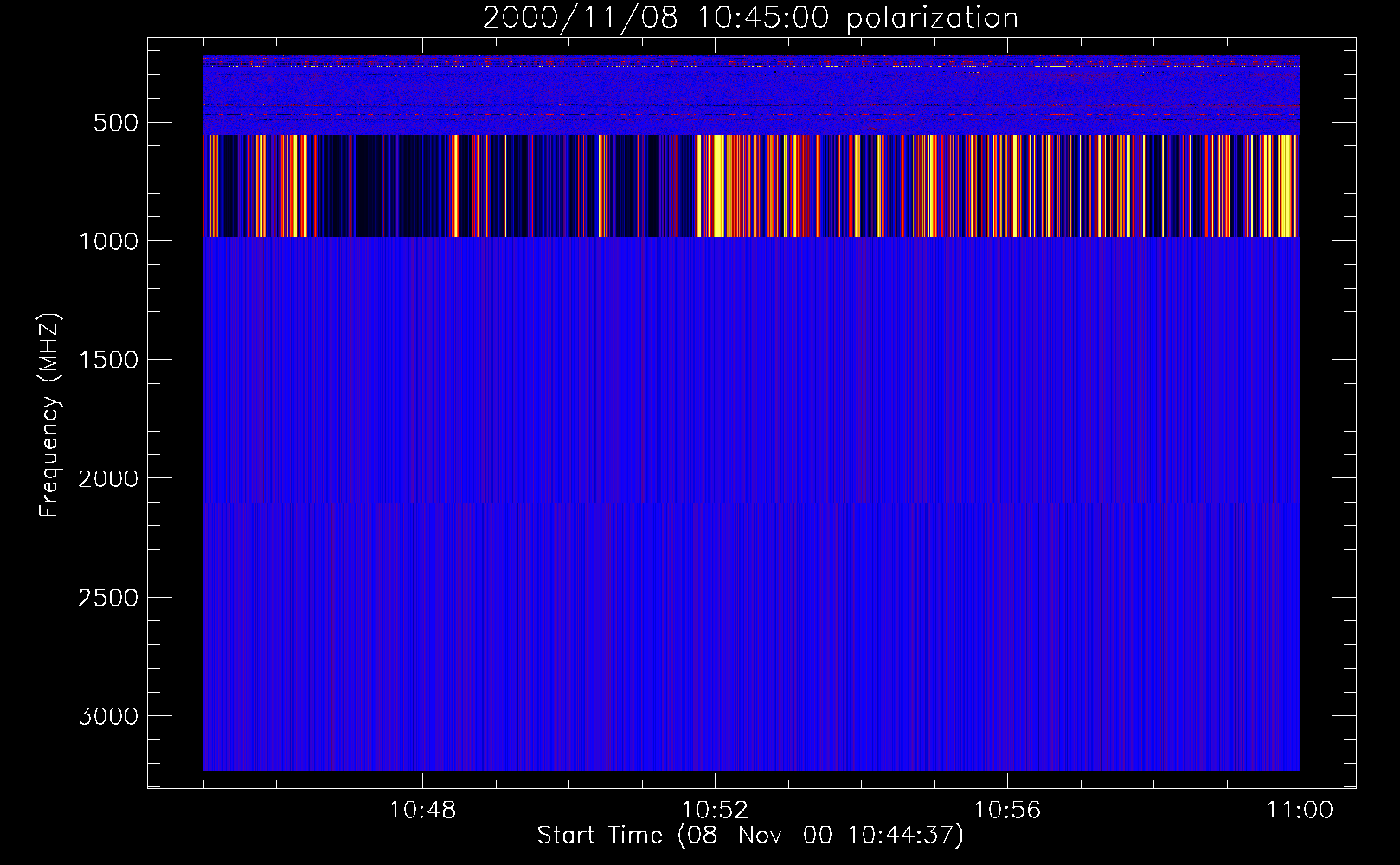The width and height of the screenshot is (1400, 865).
Task: Select the 'Frequency (MHZ)' axis label
Action: tap(49, 415)
